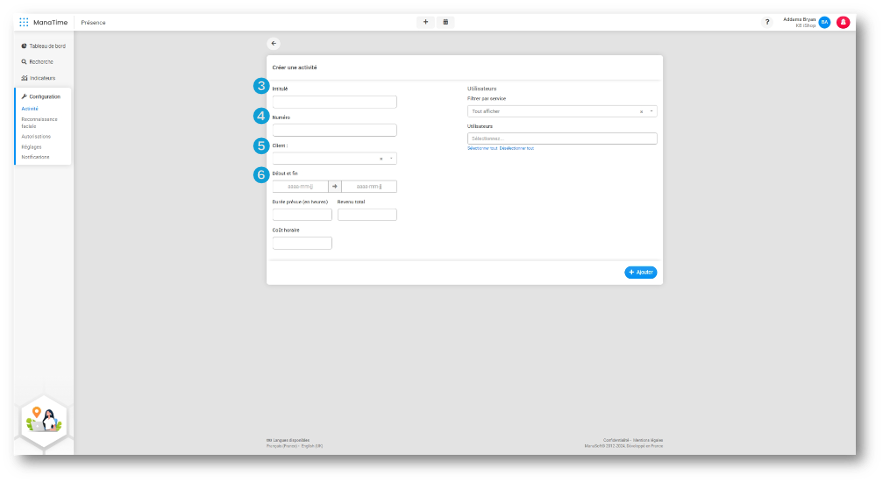Switch language to English (UK)
This screenshot has width=883, height=482.
(312, 446)
